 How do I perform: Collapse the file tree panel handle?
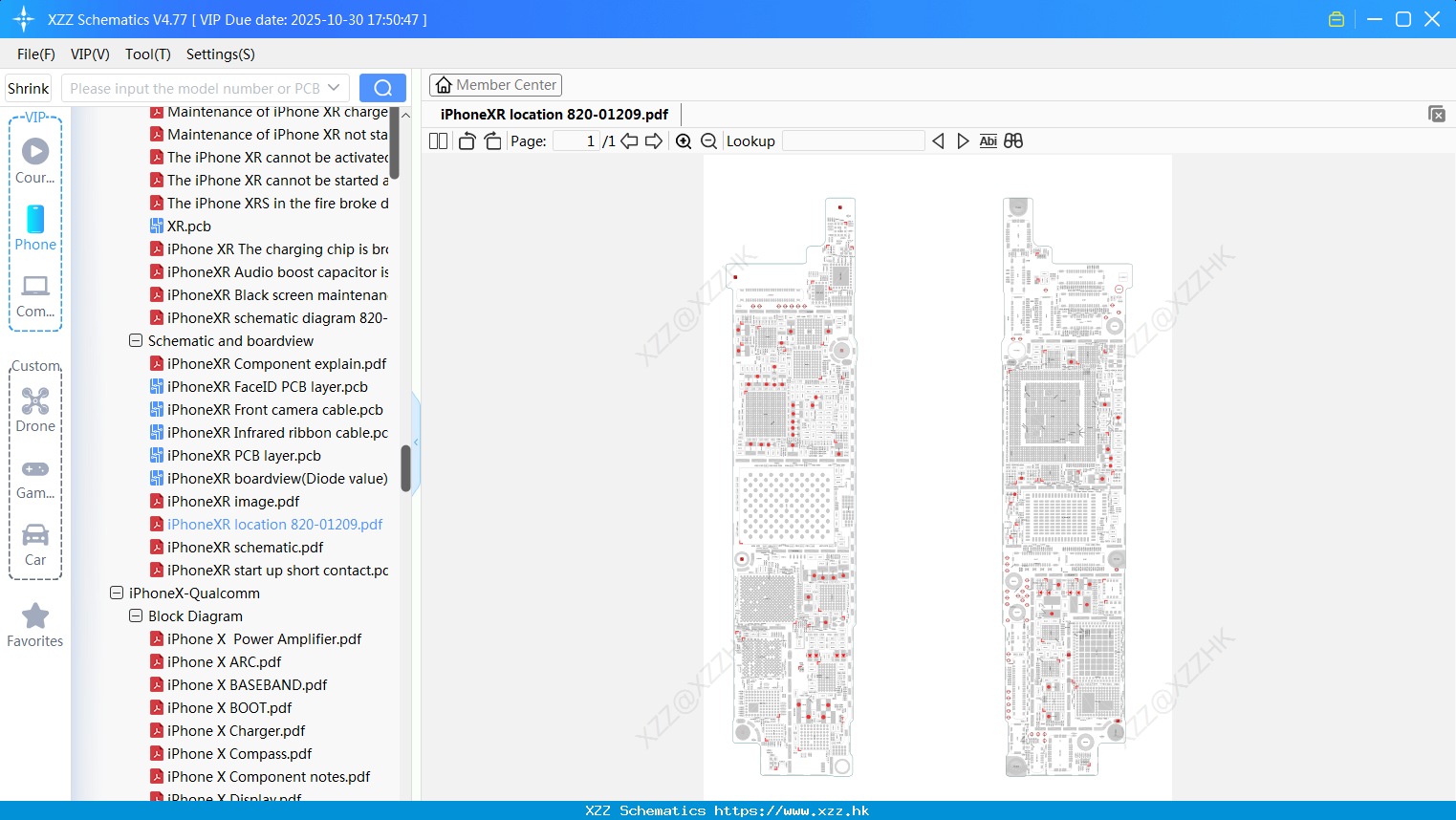tap(416, 442)
